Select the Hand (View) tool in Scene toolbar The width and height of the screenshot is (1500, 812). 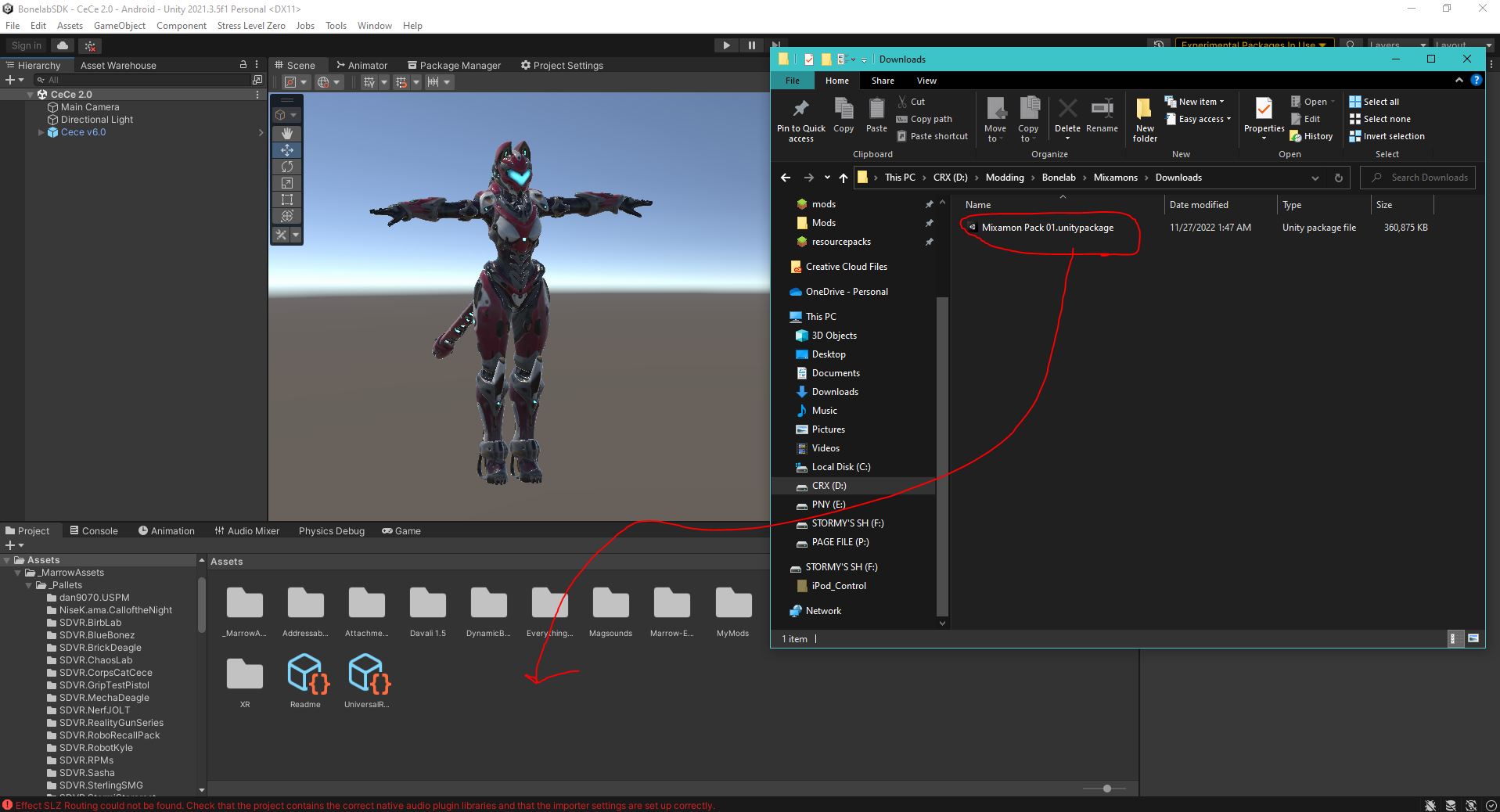[x=286, y=133]
